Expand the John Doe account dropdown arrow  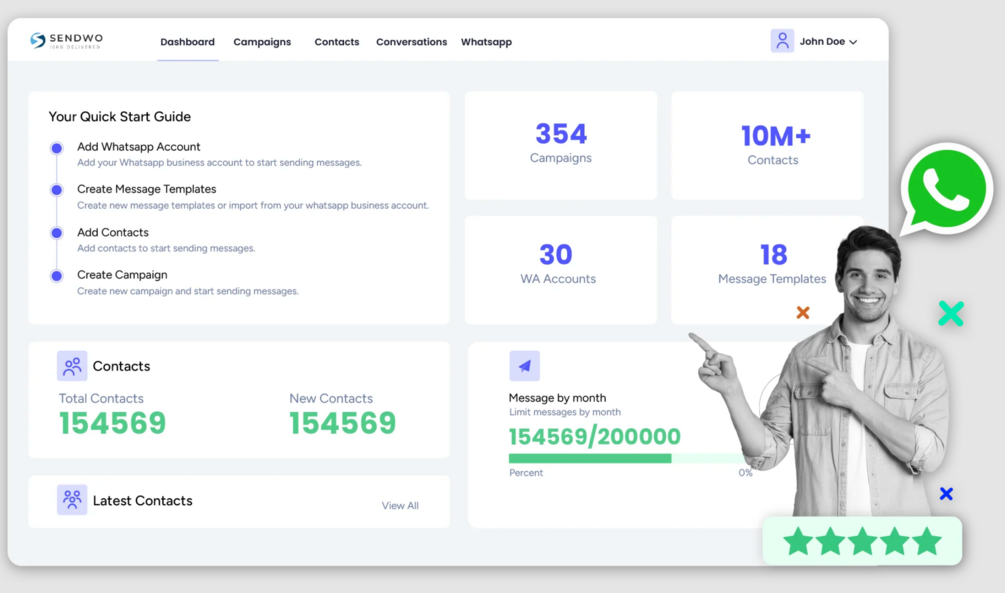pyautogui.click(x=853, y=42)
